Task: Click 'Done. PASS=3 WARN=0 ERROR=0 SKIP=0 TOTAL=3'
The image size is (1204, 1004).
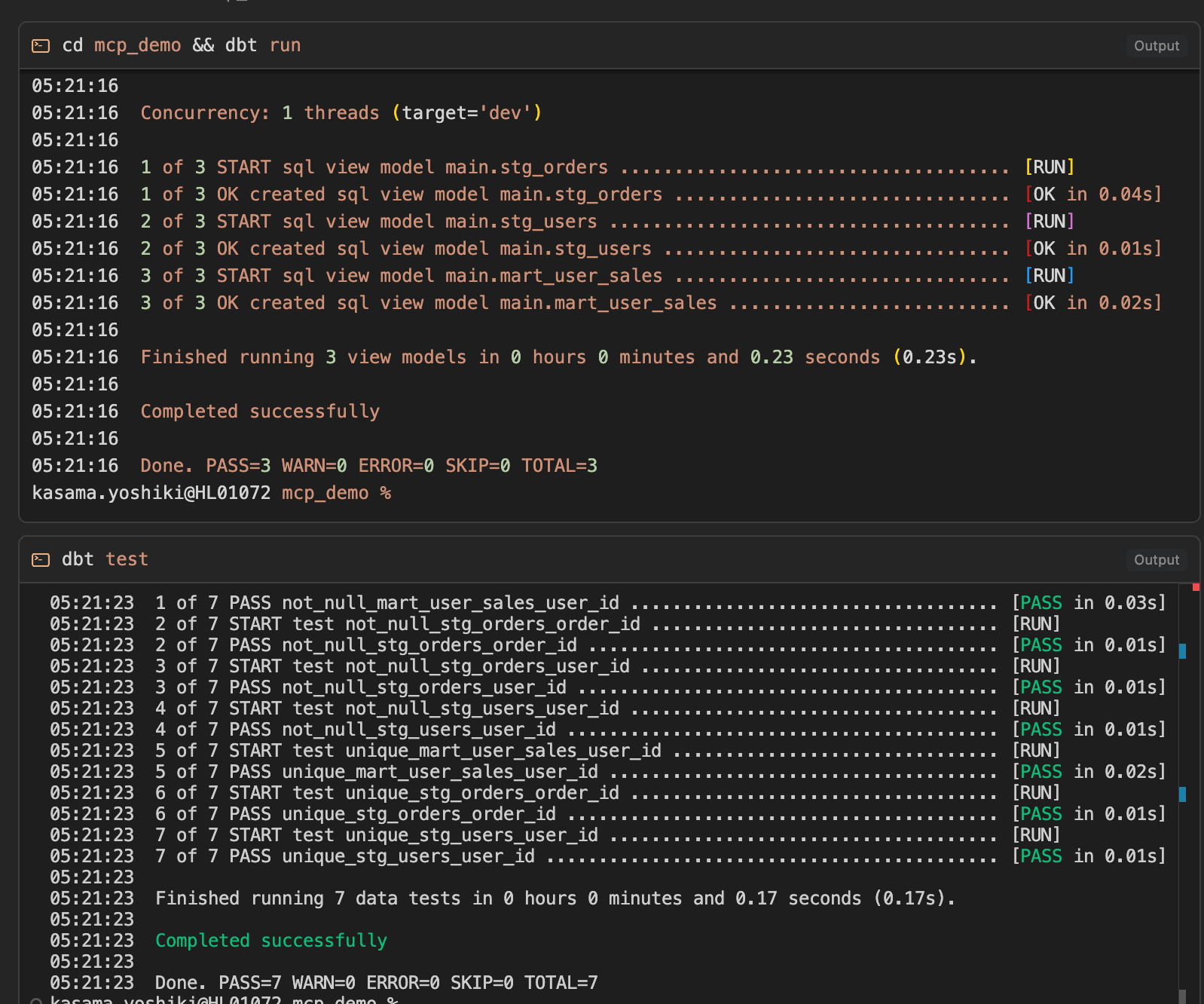Action: tap(369, 466)
